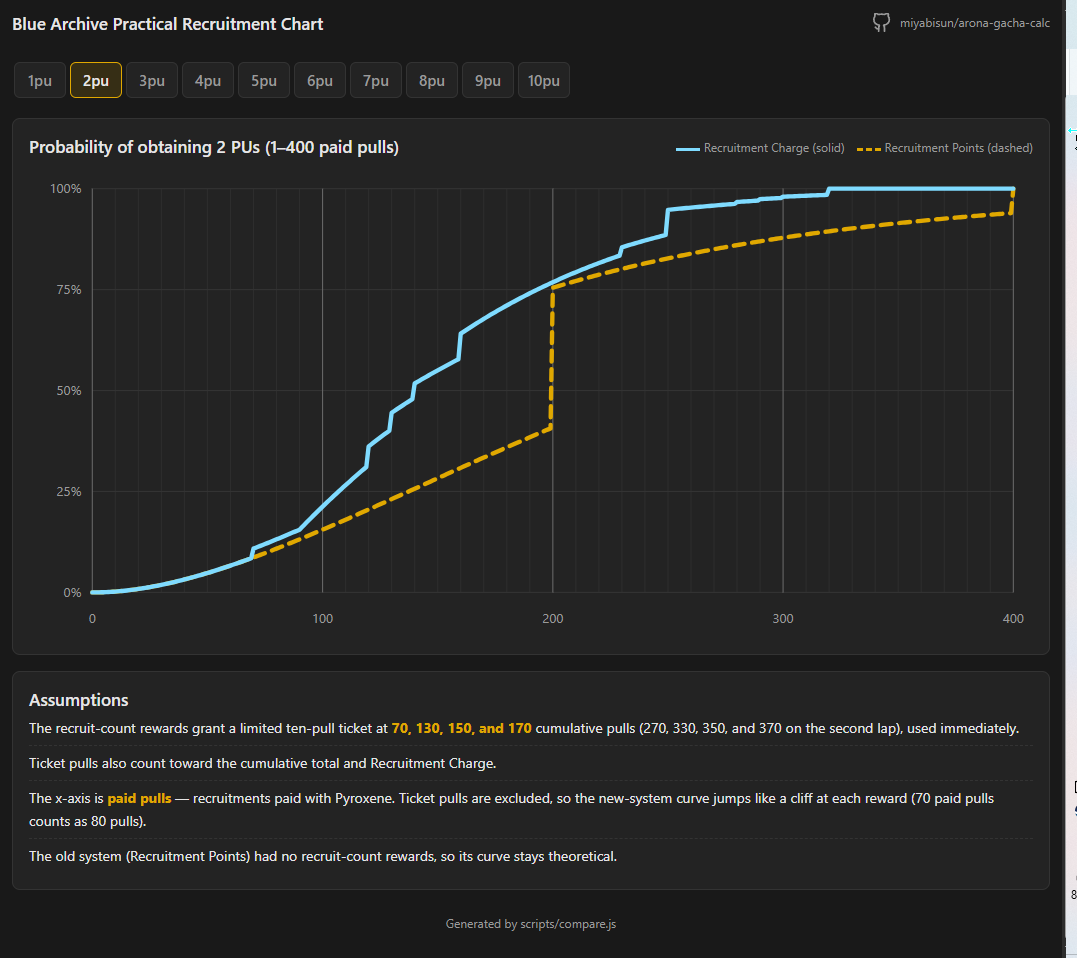This screenshot has width=1077, height=958.
Task: Click the 'old system (Recruitment Points)' assumption line
Action: coord(323,856)
